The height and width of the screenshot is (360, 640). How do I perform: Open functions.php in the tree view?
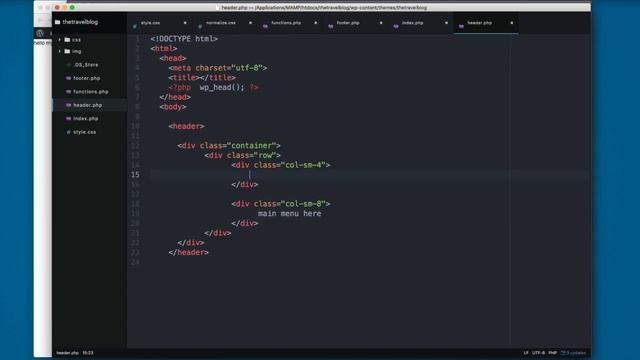pos(91,92)
